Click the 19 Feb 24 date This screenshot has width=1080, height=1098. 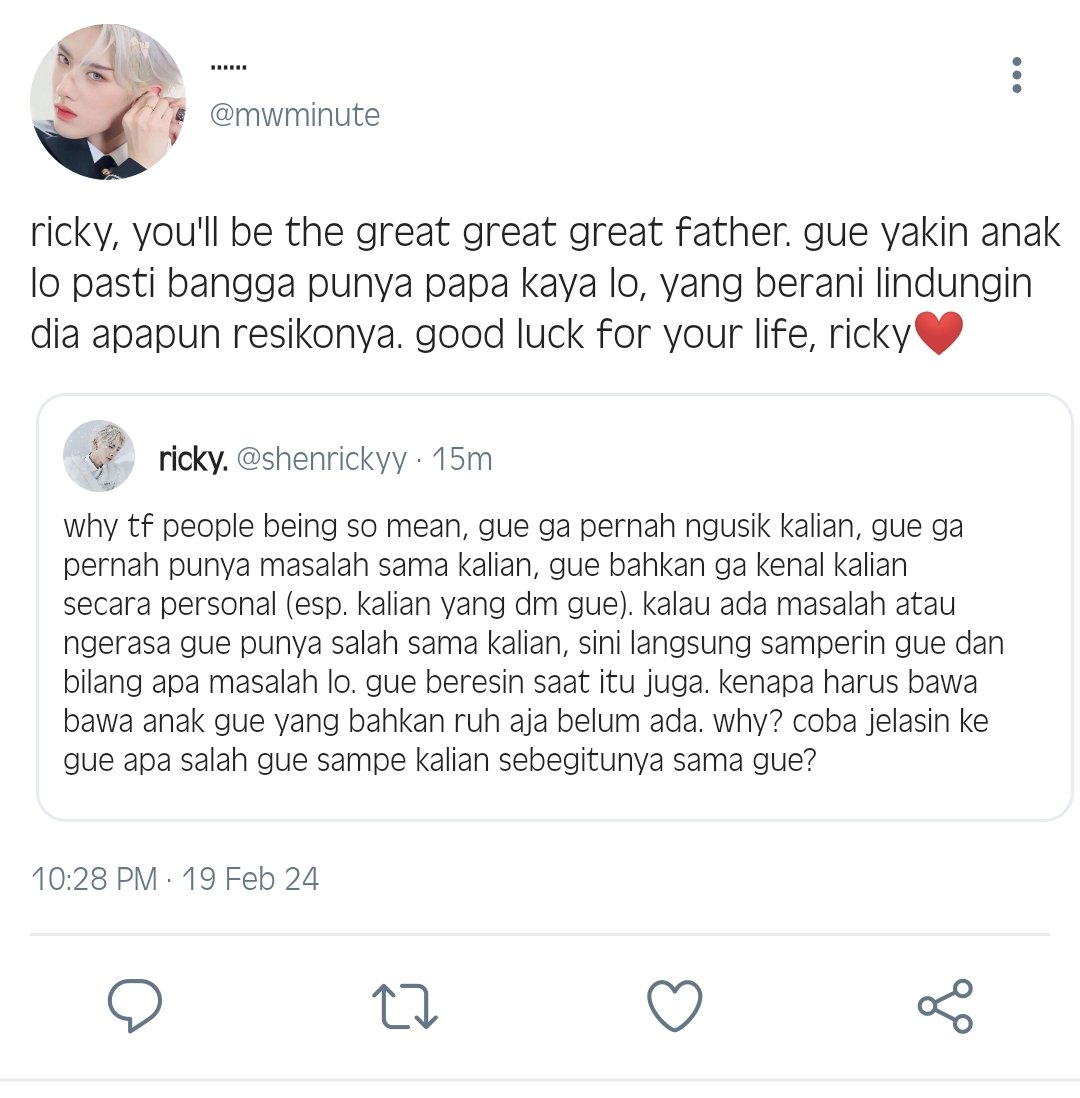coord(250,879)
